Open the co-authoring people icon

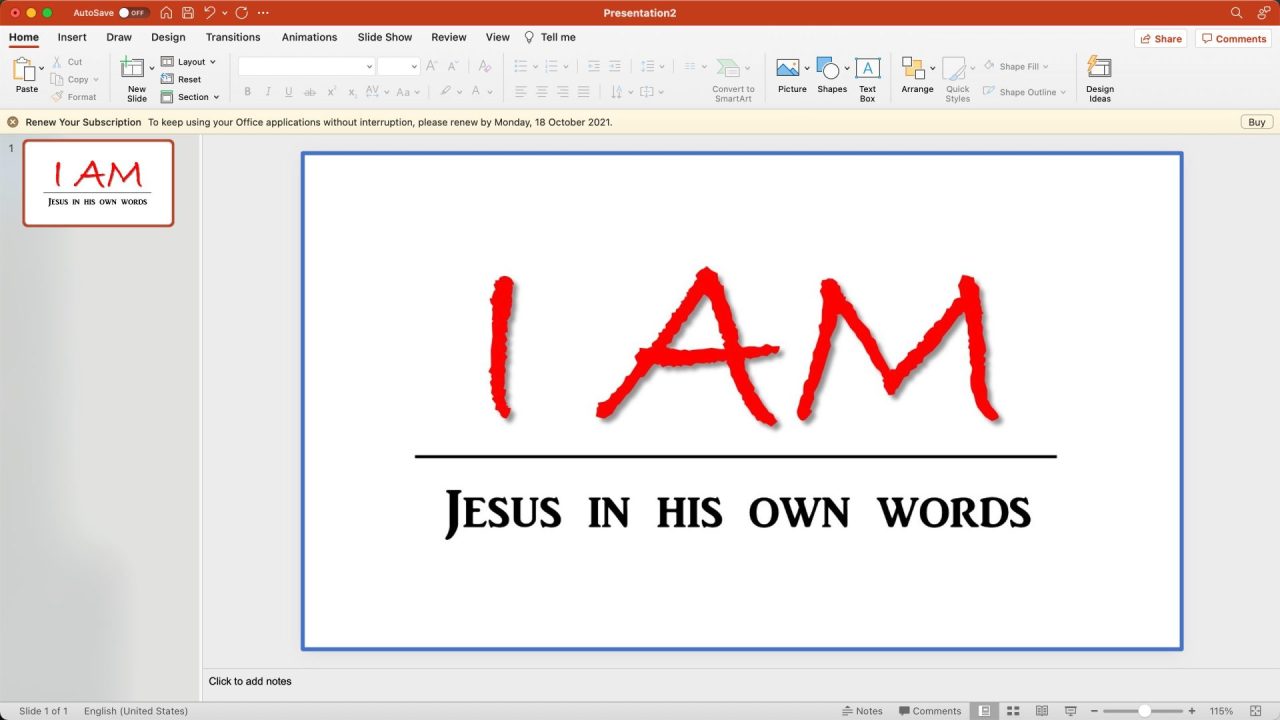point(1263,13)
